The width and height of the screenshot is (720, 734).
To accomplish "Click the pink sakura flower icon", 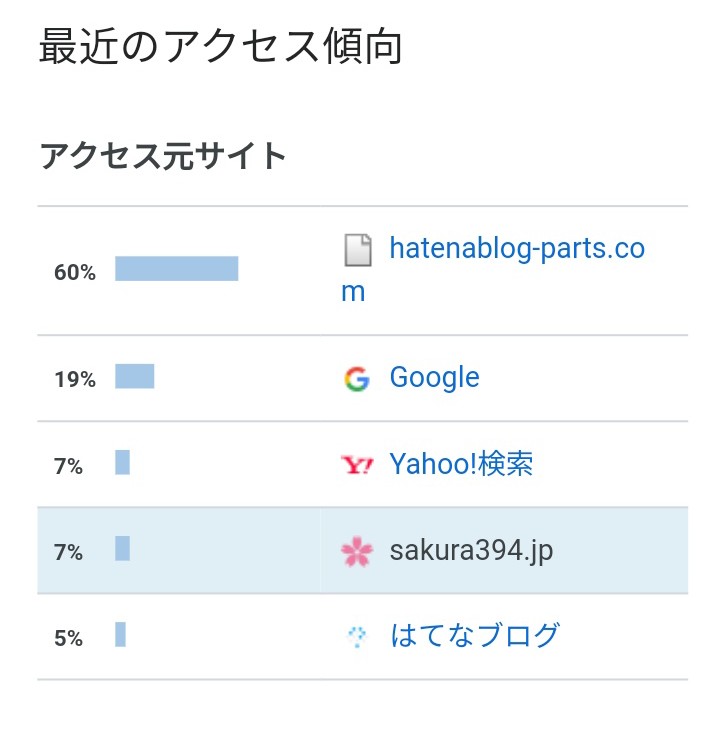I will pos(357,551).
